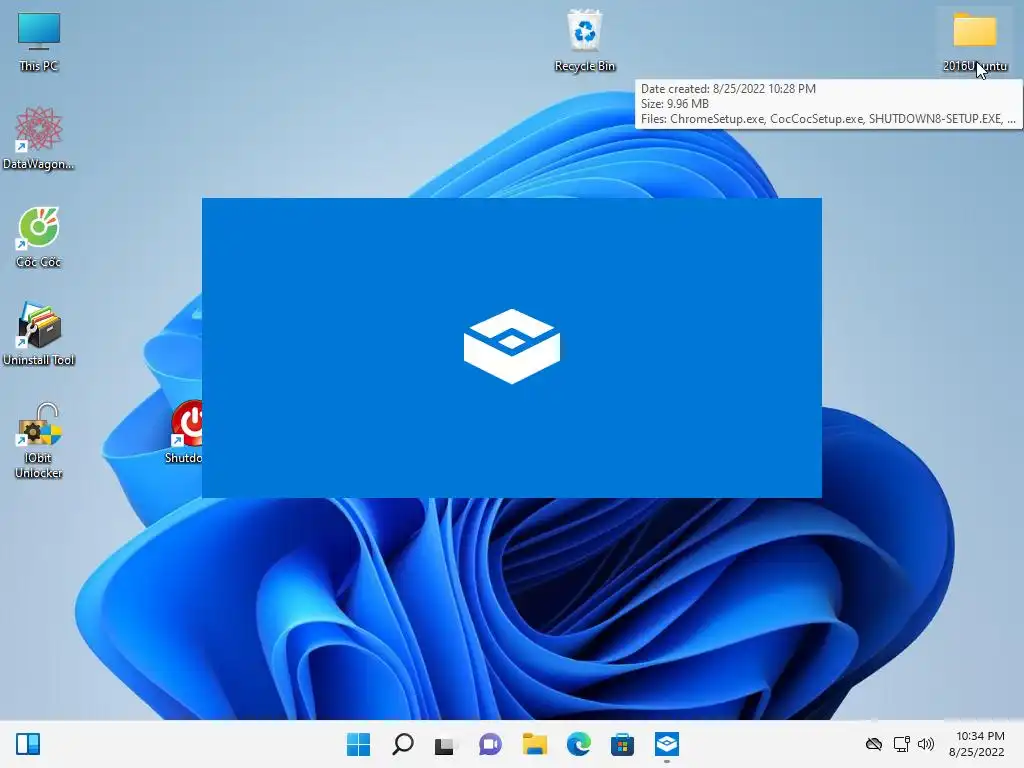Select the IObit Unlocker shortcut
The image size is (1024, 768).
click(39, 440)
